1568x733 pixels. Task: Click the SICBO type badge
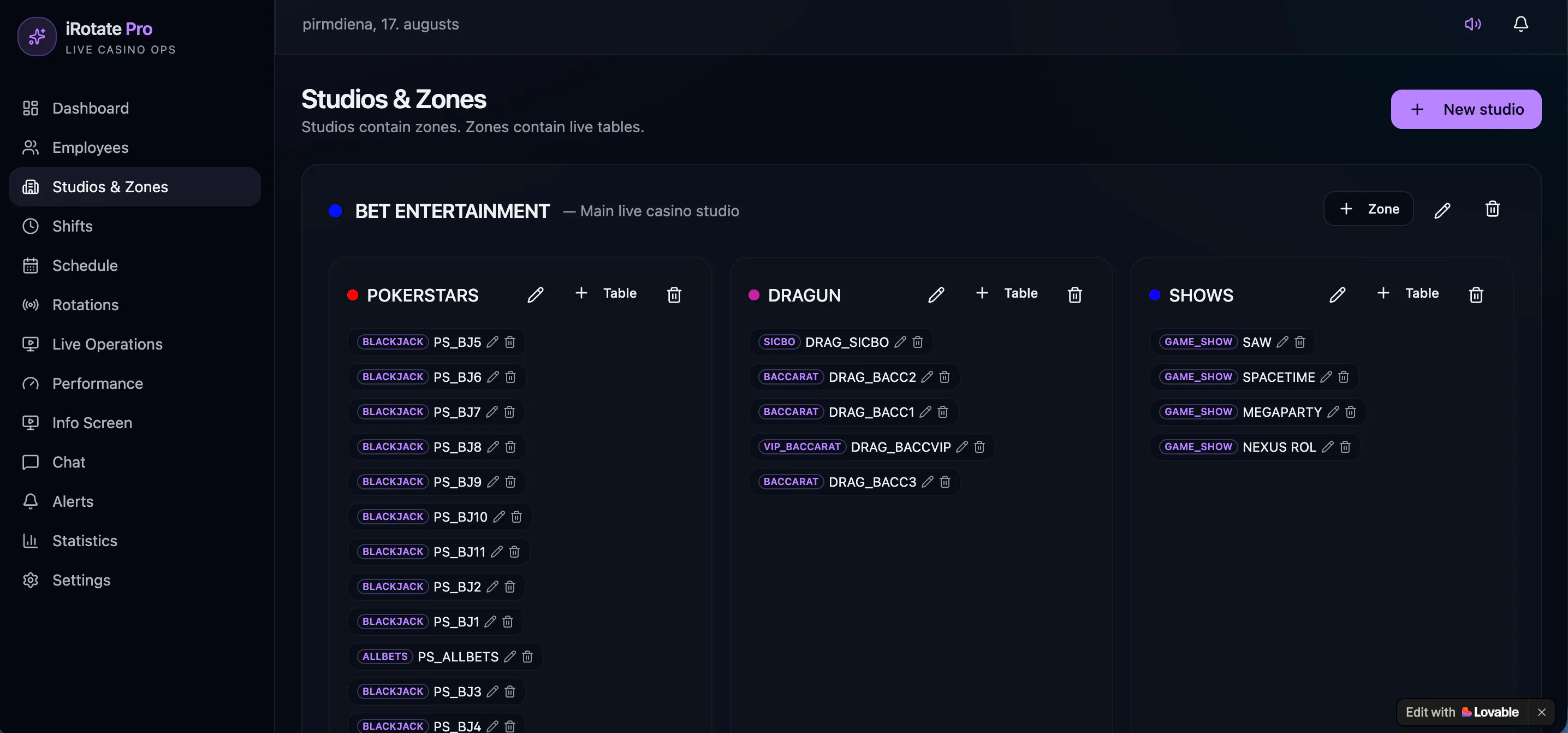[779, 342]
